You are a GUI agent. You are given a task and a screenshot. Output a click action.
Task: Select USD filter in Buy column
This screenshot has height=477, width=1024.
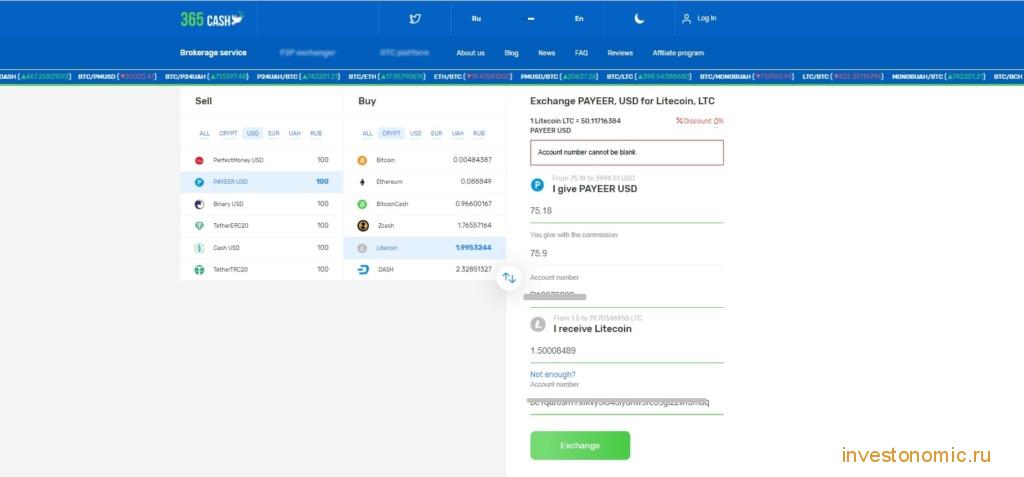(x=416, y=133)
